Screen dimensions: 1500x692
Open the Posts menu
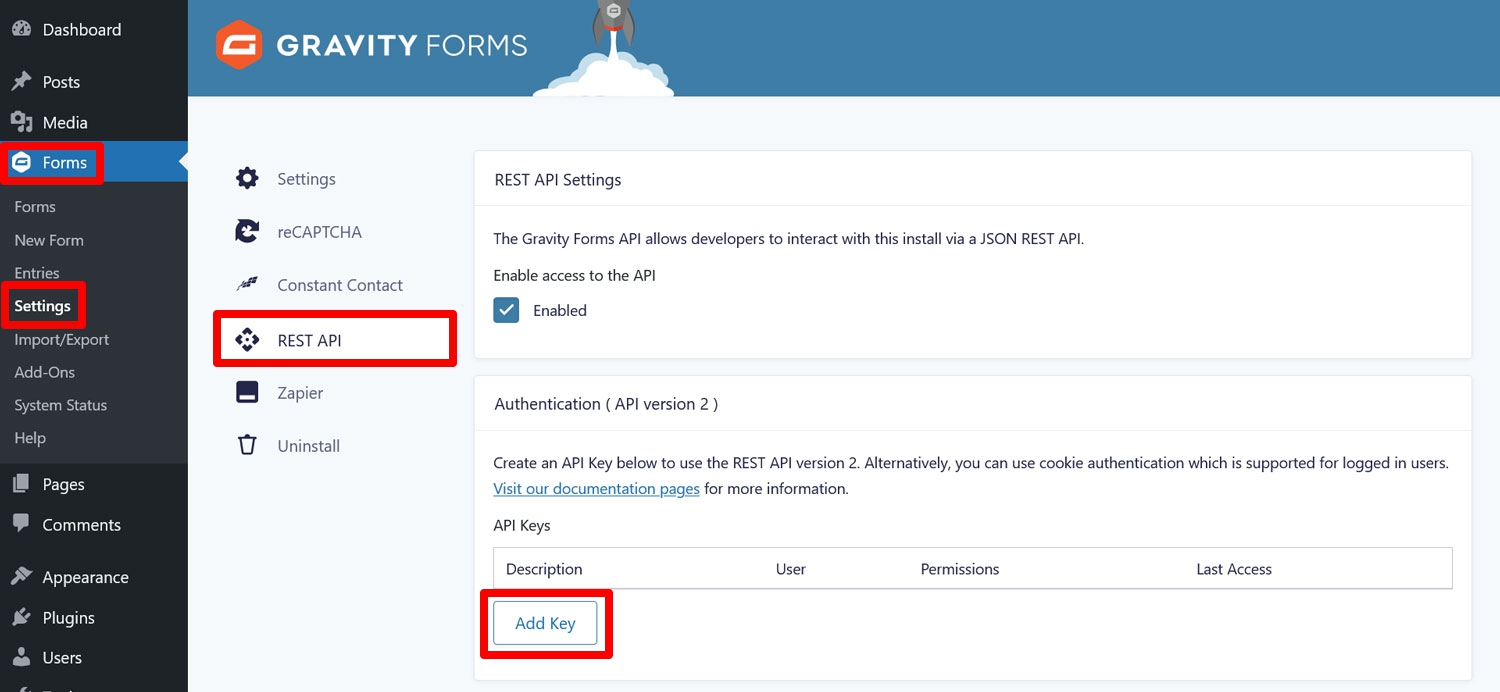coord(61,82)
